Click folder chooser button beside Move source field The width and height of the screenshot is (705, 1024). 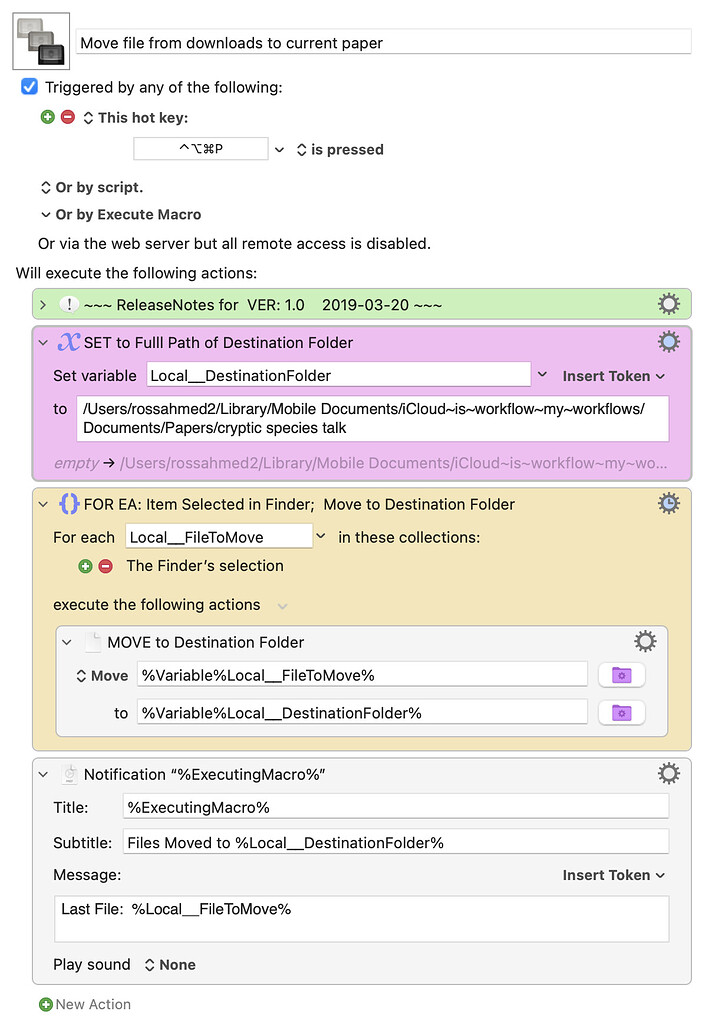(x=621, y=675)
